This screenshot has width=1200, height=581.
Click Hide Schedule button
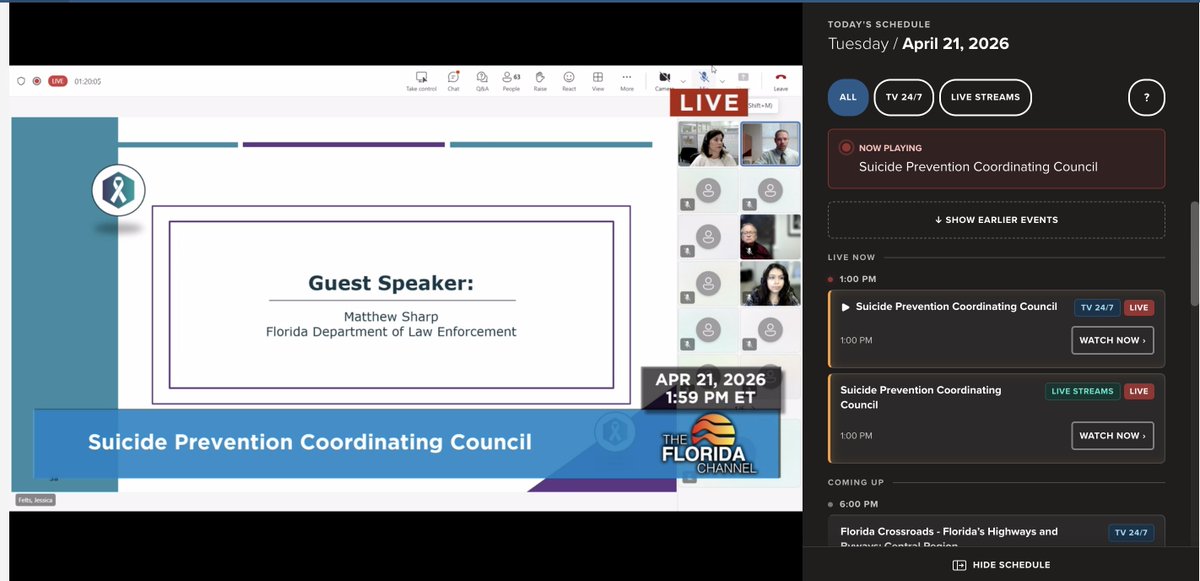click(1001, 565)
